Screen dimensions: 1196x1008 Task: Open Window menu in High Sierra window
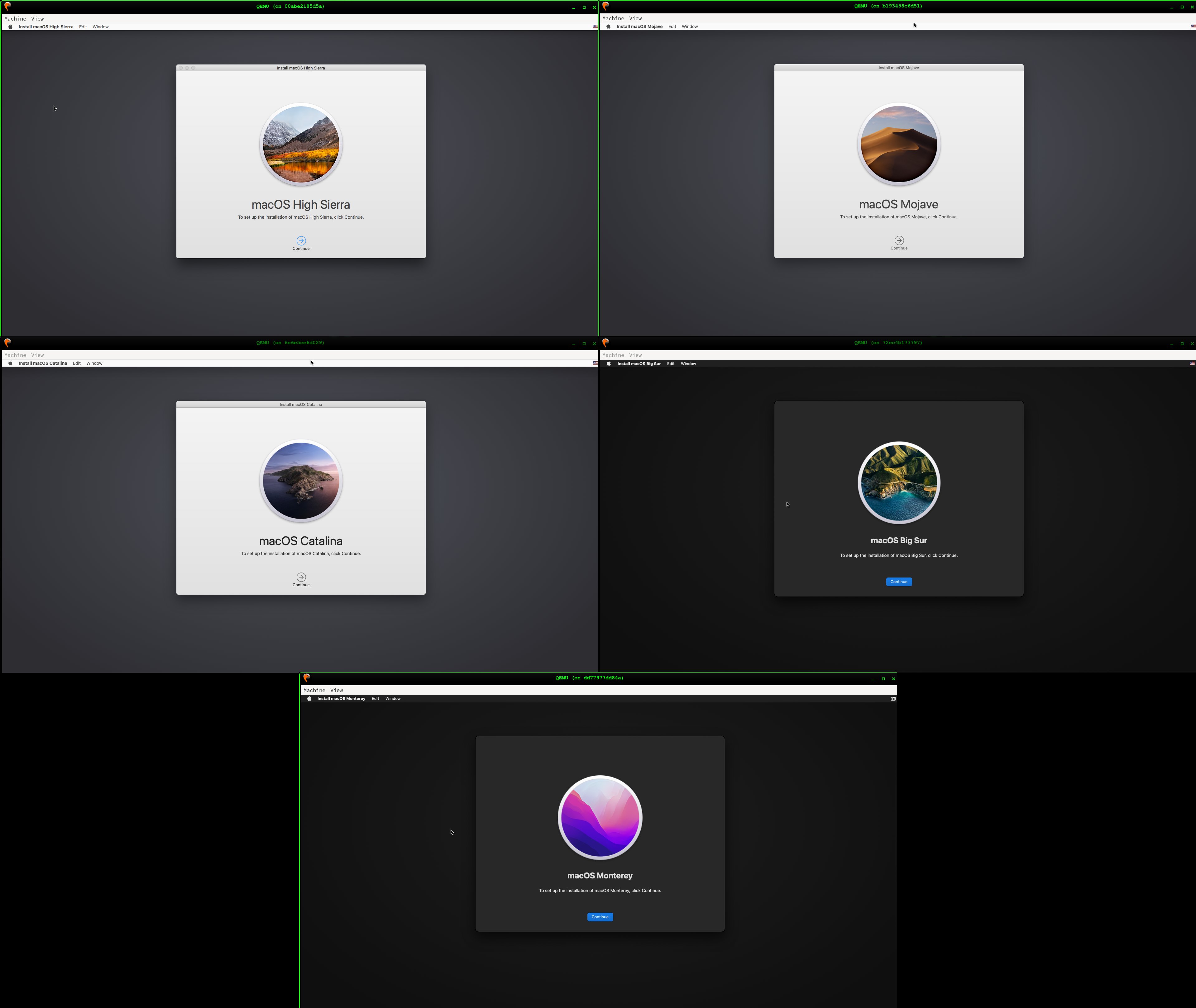(x=101, y=27)
